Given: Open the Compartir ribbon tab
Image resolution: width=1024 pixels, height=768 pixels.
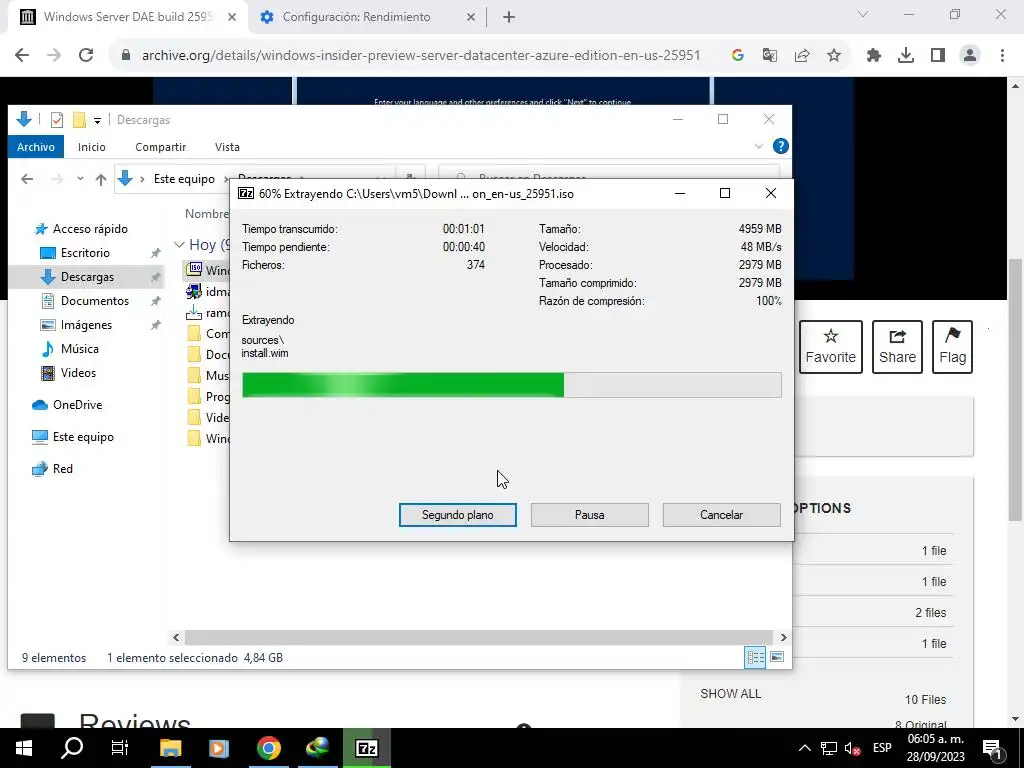Looking at the screenshot, I should click(161, 147).
